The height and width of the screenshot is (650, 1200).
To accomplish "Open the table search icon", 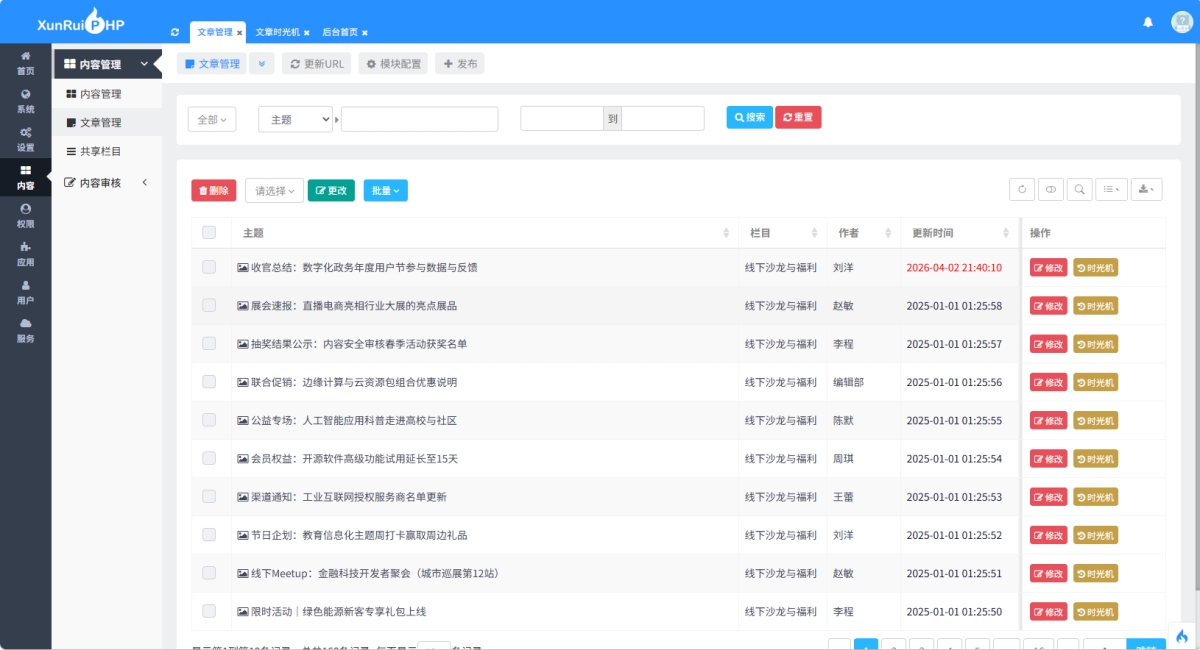I will tap(1078, 189).
